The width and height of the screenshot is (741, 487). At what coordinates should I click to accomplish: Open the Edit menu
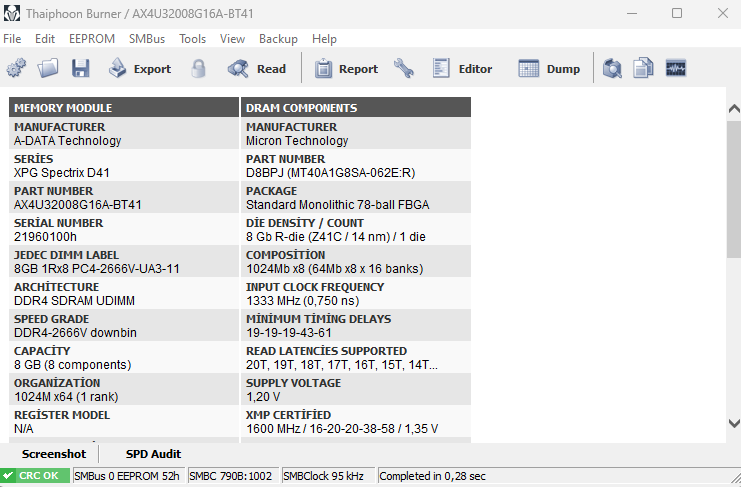point(45,39)
